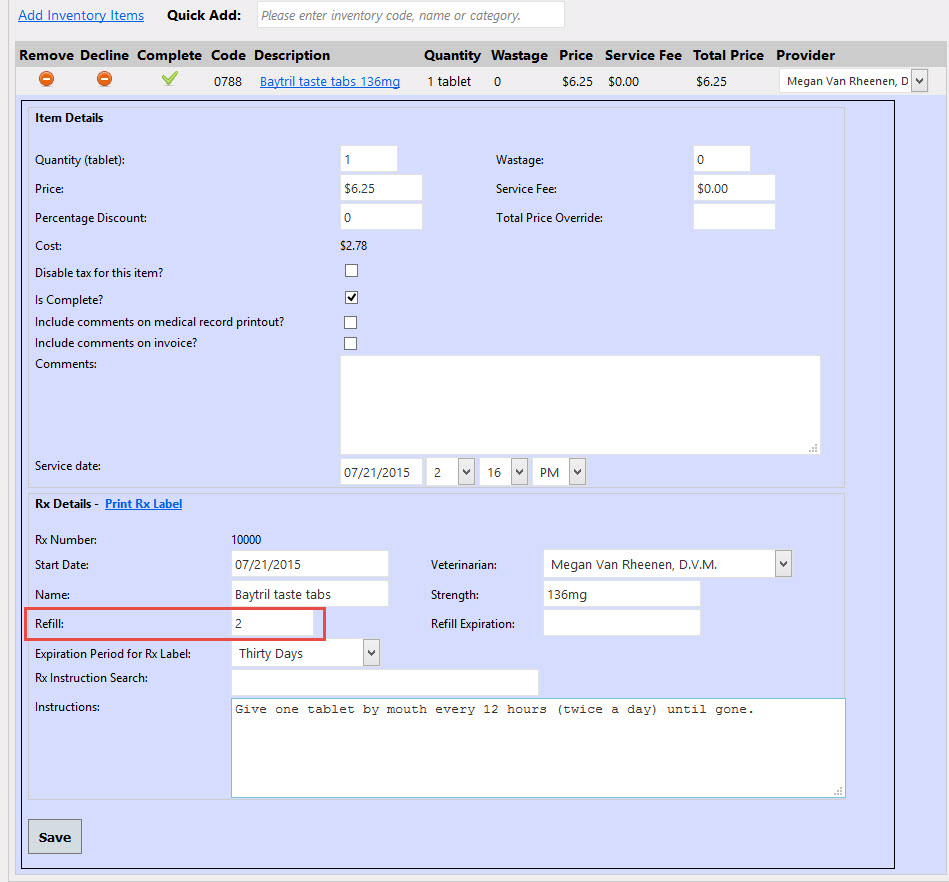Click the Quick Add search field
This screenshot has width=949, height=882.
click(411, 15)
